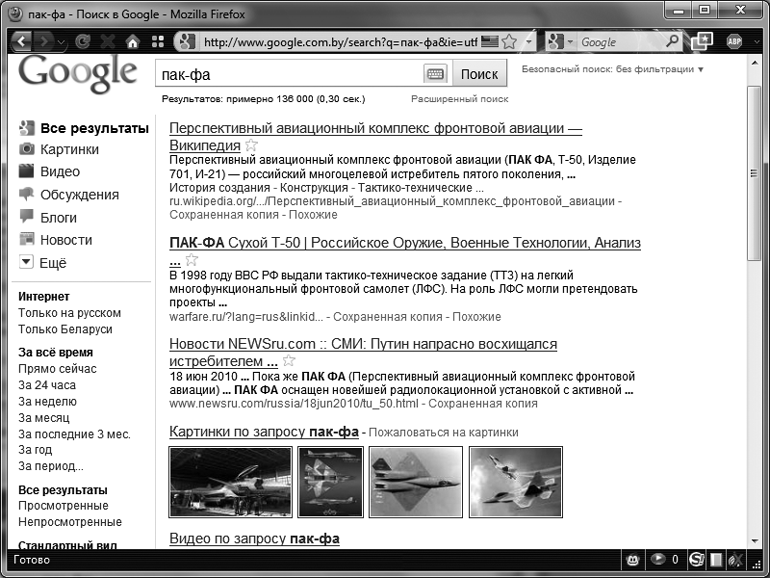Toggle the star next to warfare.ru result
The height and width of the screenshot is (578, 770).
pyautogui.click(x=191, y=260)
